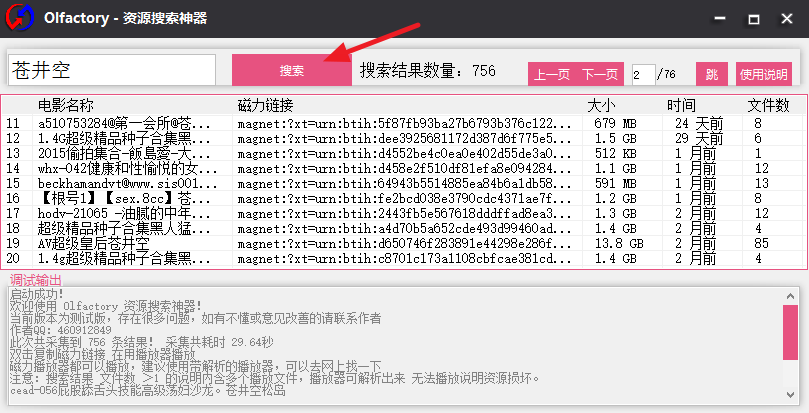Go to previous page with 上一页

tap(552, 74)
